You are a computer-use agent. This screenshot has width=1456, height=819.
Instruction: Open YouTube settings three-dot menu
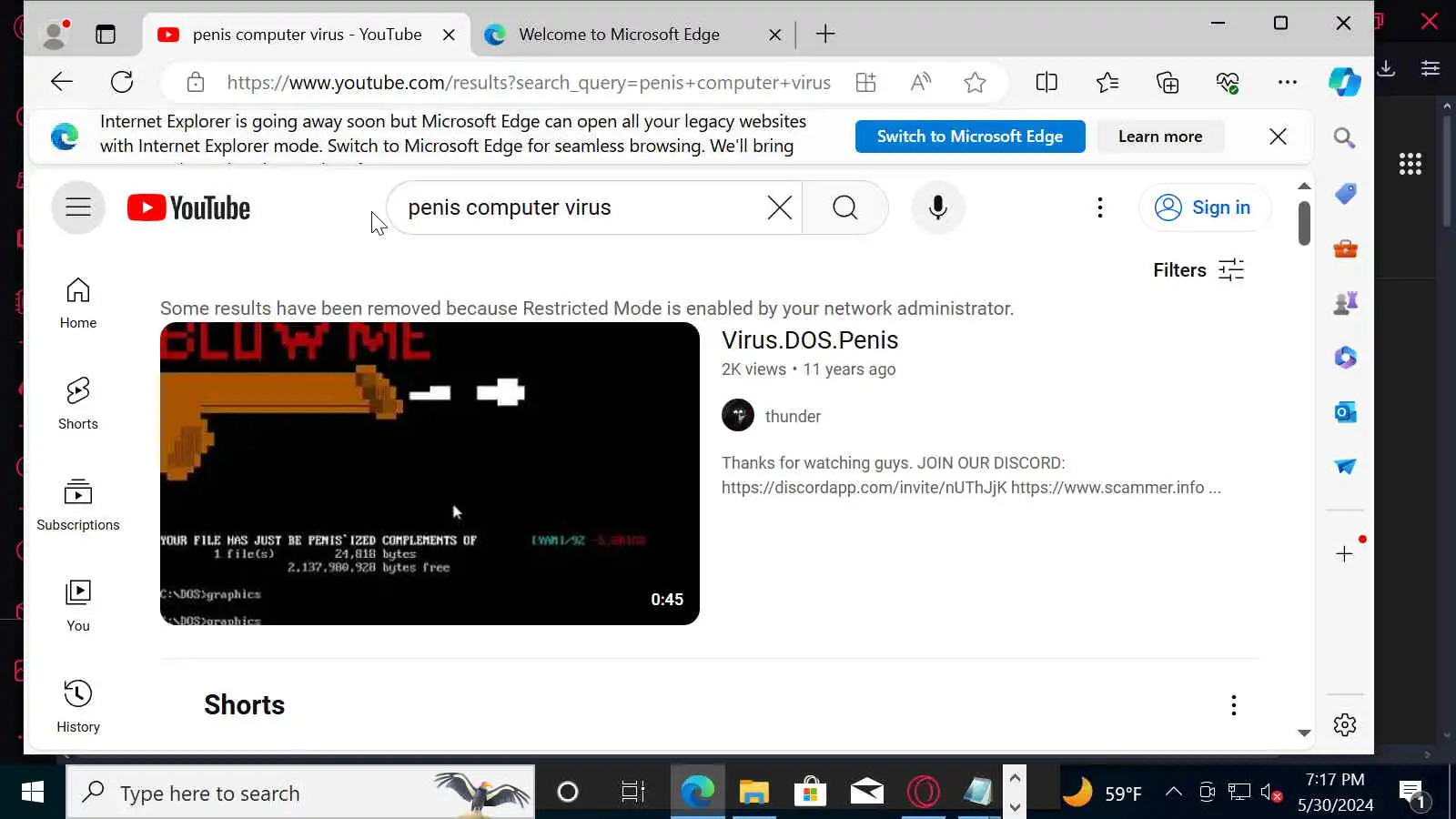click(1100, 207)
